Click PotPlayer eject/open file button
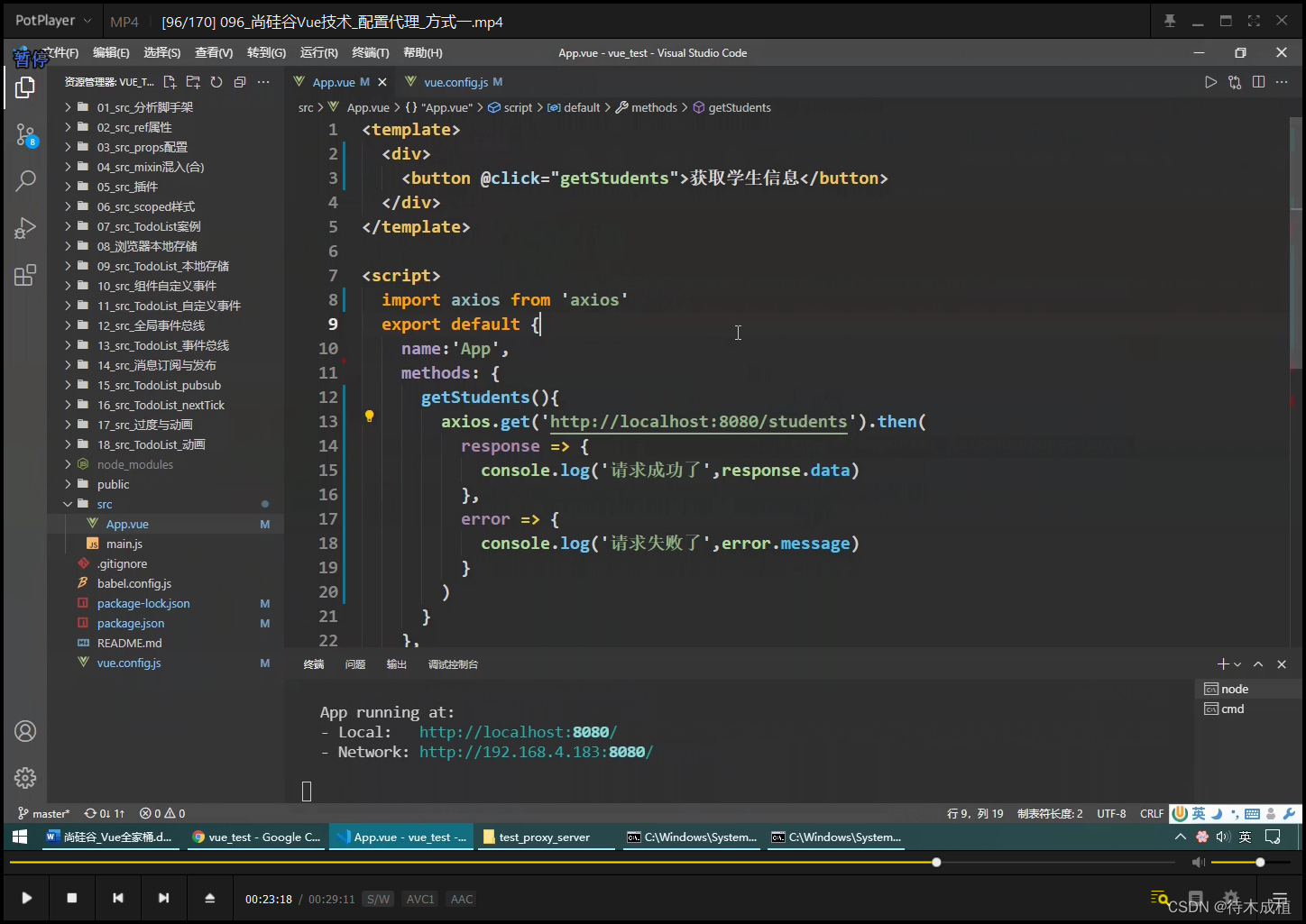The image size is (1306, 924). [209, 898]
